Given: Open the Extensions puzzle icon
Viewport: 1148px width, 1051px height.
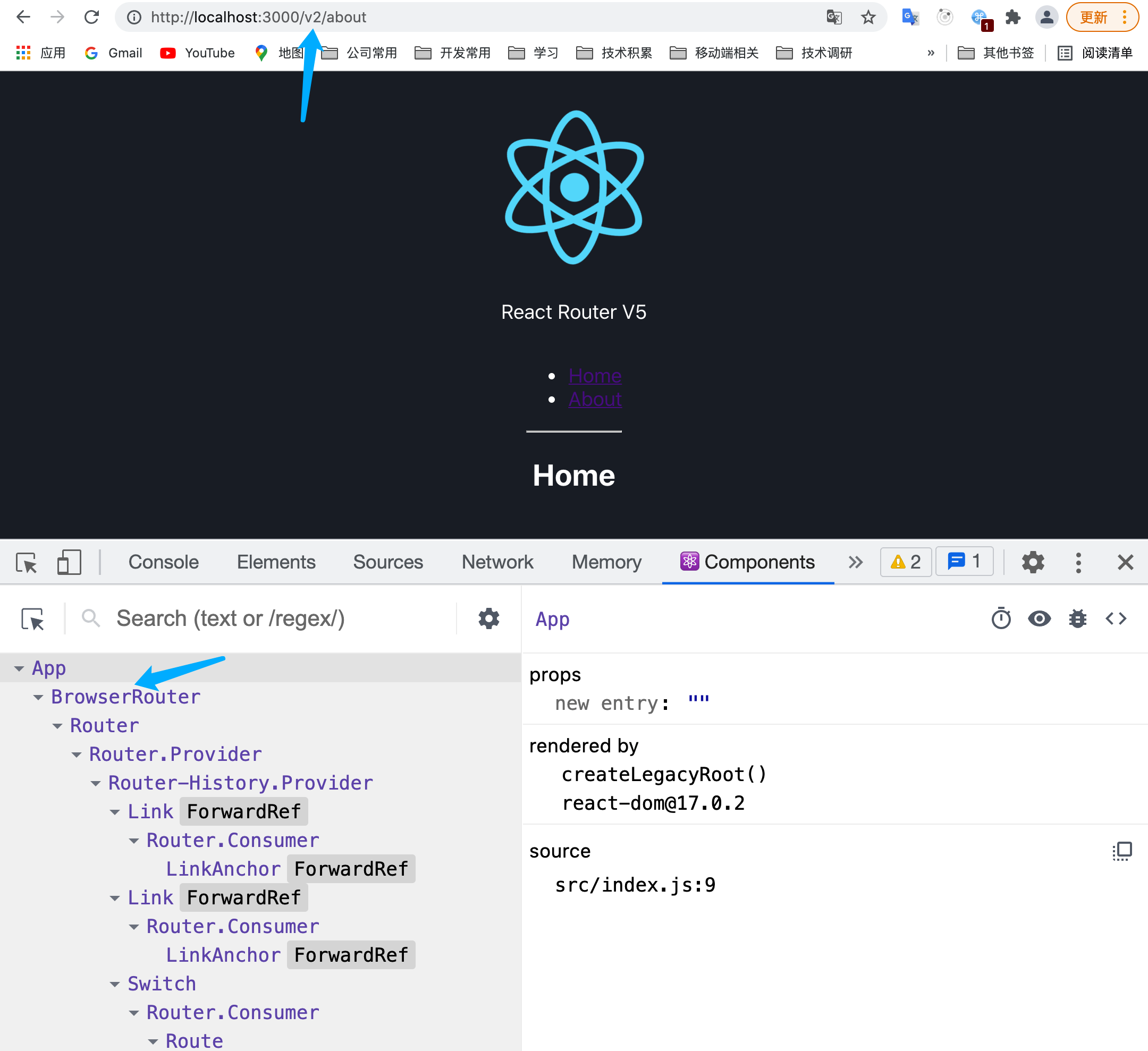Looking at the screenshot, I should point(1013,18).
